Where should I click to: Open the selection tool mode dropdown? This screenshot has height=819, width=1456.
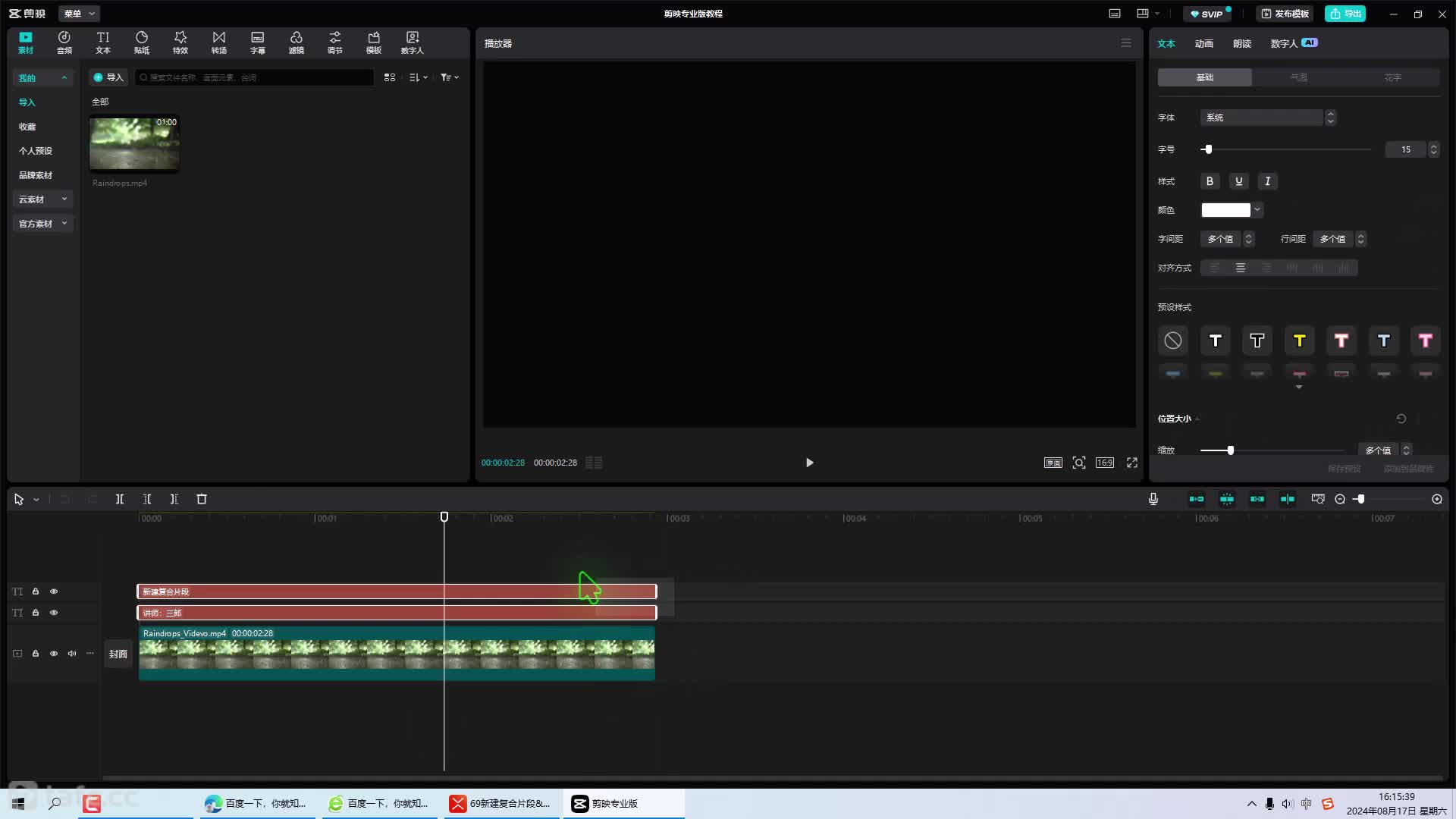(36, 500)
